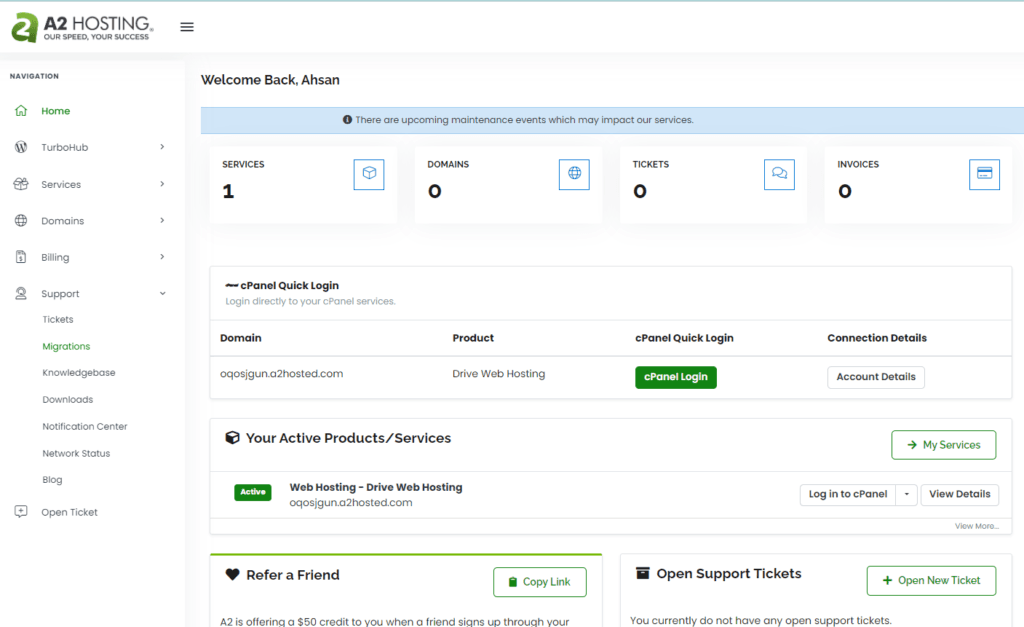The height and width of the screenshot is (627, 1024).
Task: Expand the Services menu chevron
Action: click(162, 184)
